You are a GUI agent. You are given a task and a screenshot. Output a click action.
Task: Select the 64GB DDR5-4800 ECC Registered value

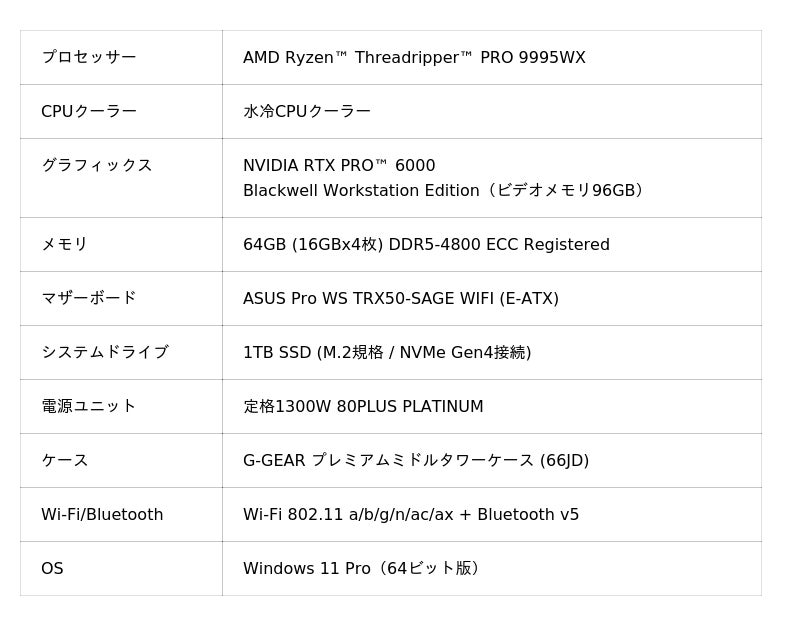(x=426, y=244)
